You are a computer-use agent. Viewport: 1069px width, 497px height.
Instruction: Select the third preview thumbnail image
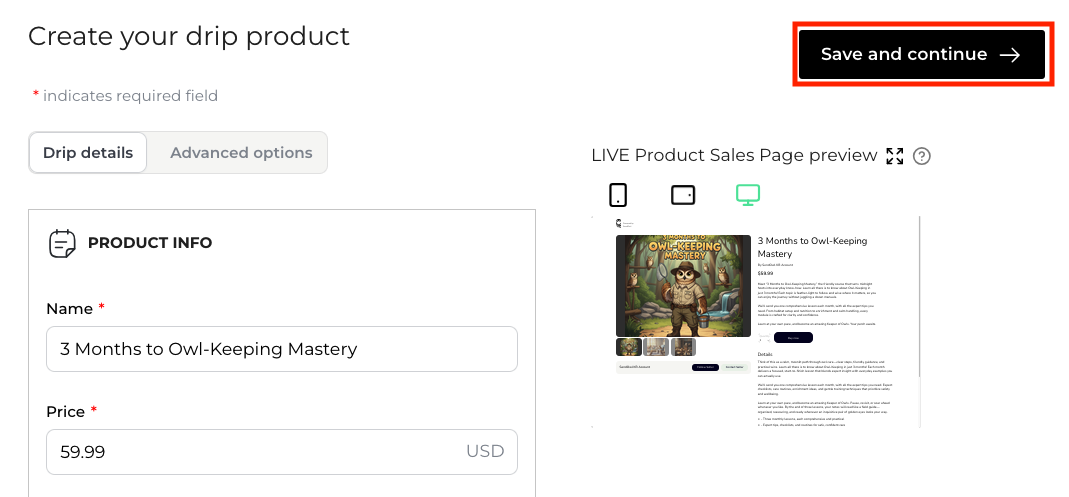683,347
